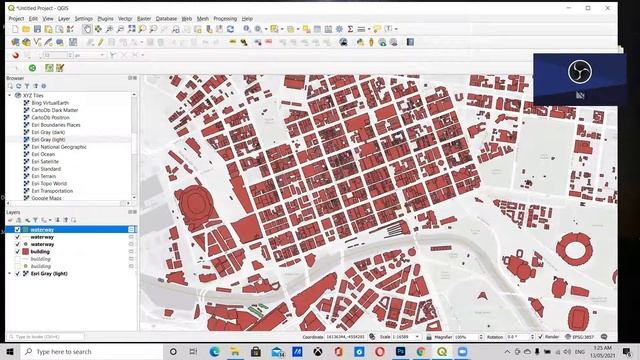Screen dimensions: 640x360
Task: Click the Save Project icon
Action: click(x=37, y=29)
